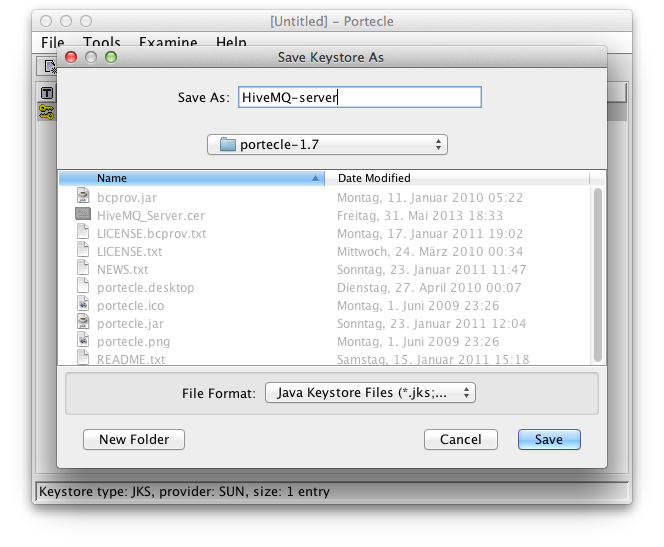Click the key pair icon in Portecle sidebar
Viewport: 664px width, 547px height.
pos(46,112)
